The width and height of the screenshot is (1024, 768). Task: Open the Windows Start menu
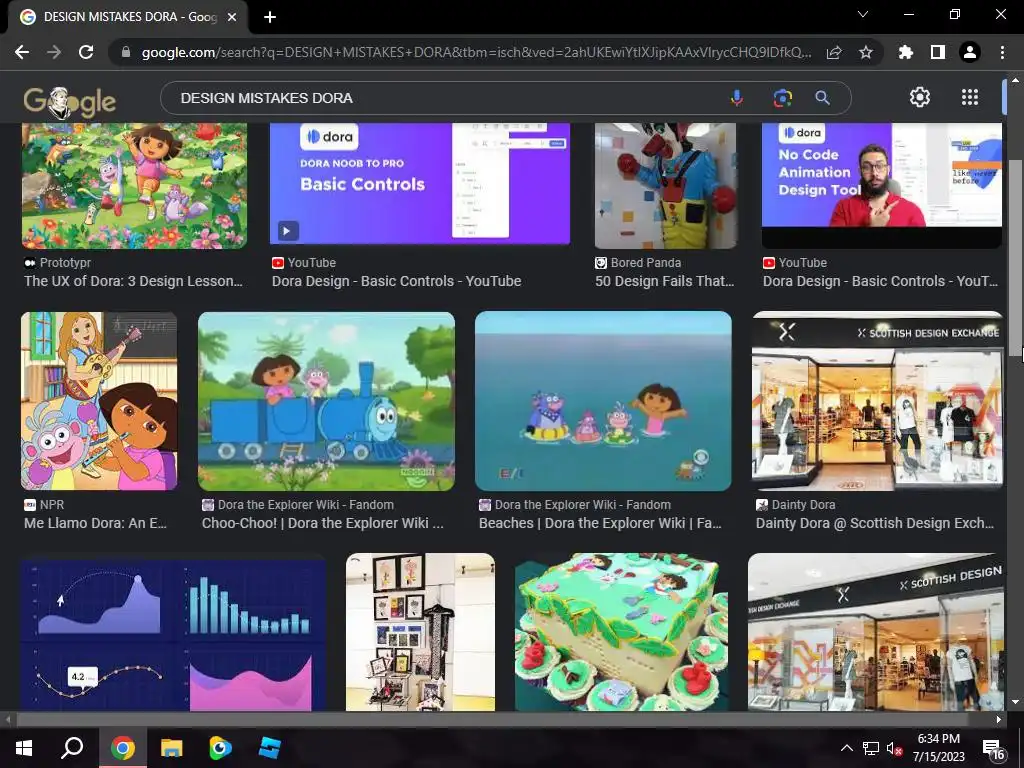coord(24,748)
